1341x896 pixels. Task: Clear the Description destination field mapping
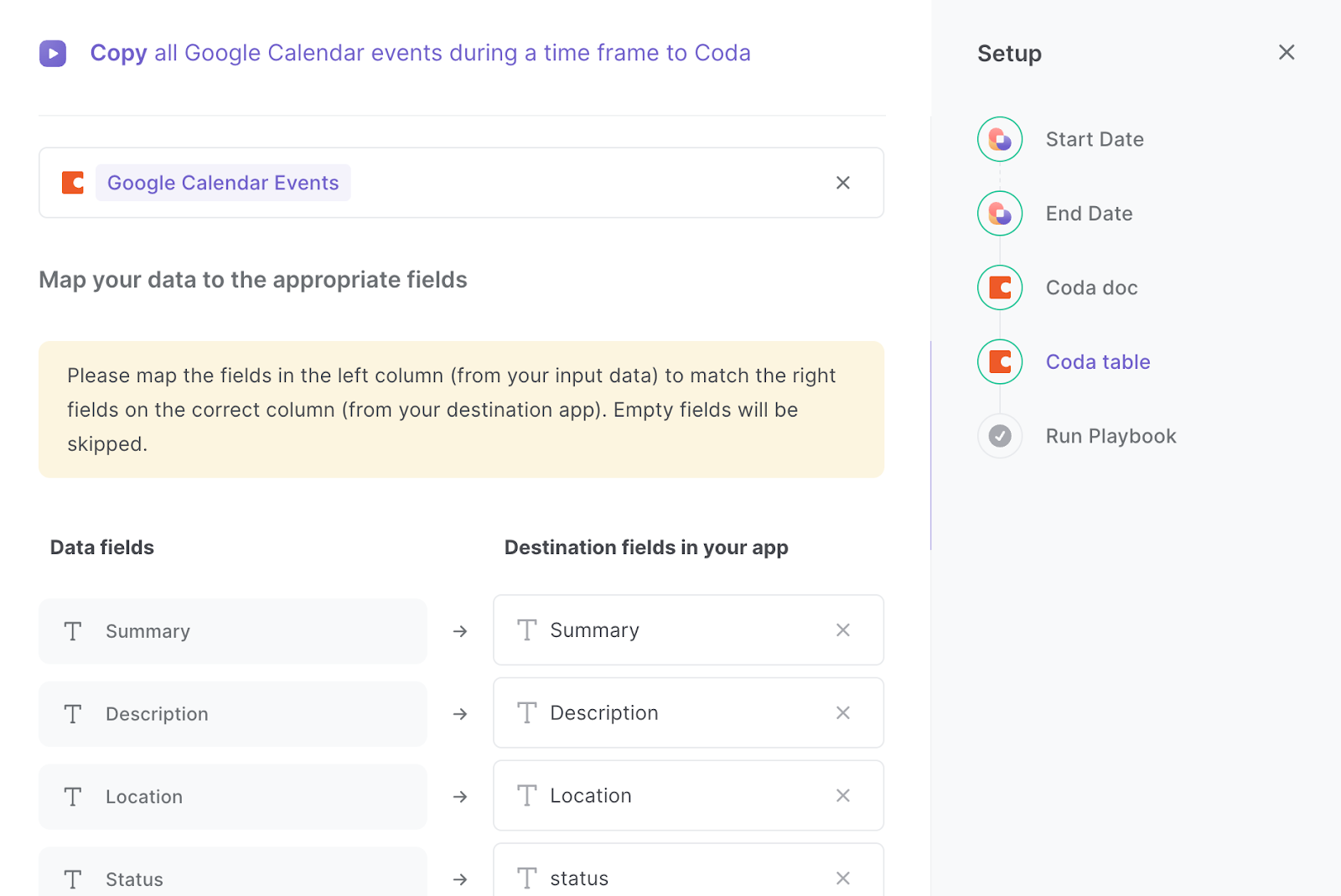[x=843, y=713]
